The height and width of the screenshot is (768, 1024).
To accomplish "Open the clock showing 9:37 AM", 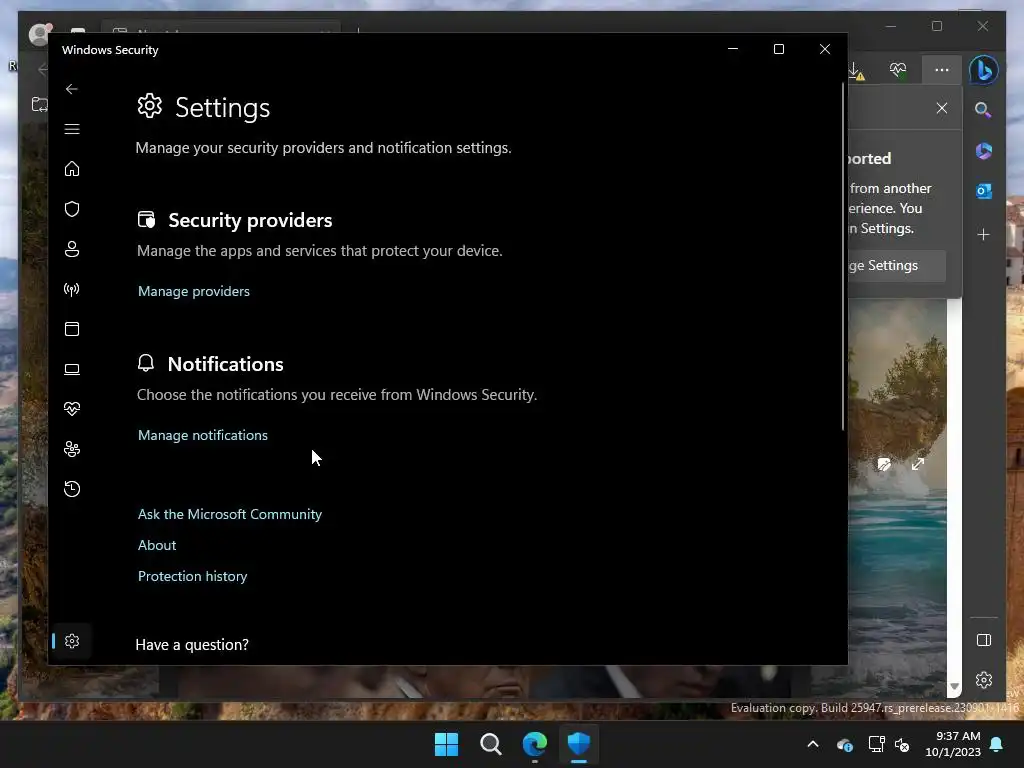I will coord(953,744).
